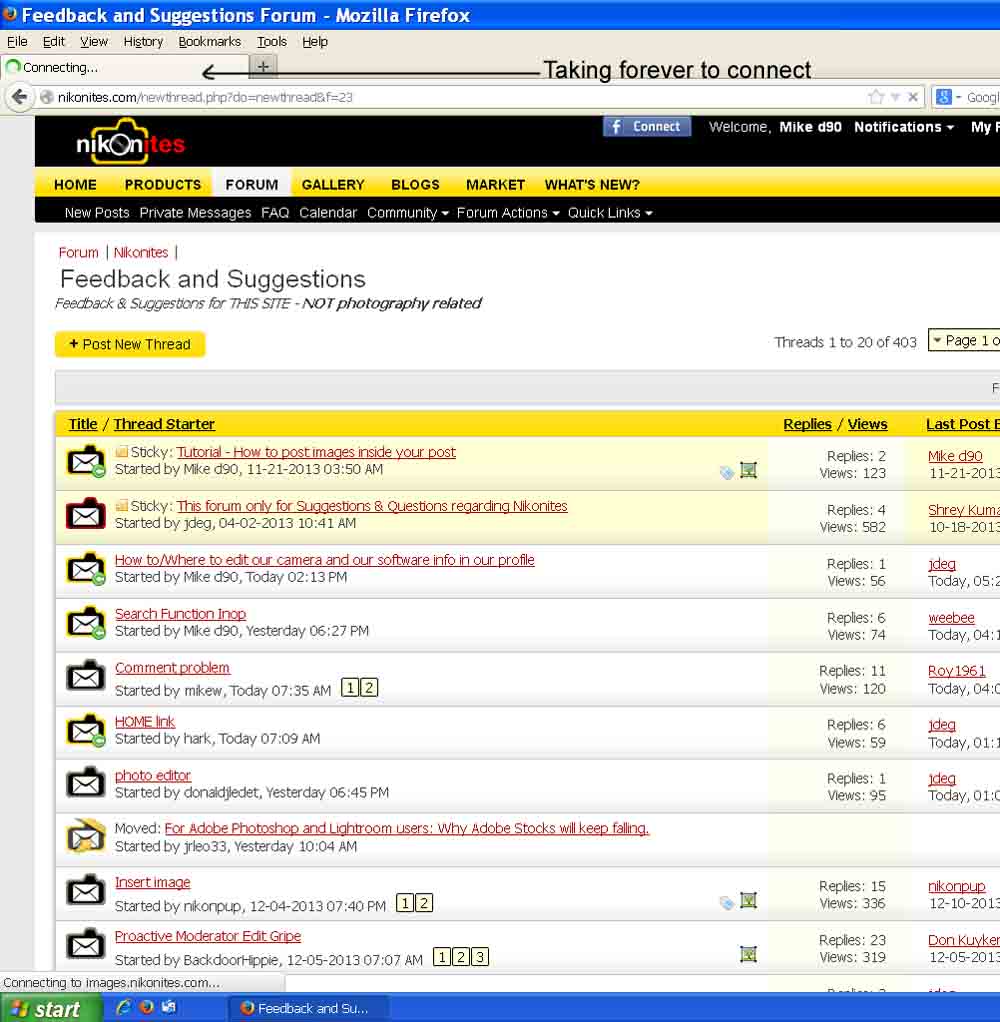Click the image attachment icon on Insert image thread

(x=748, y=901)
